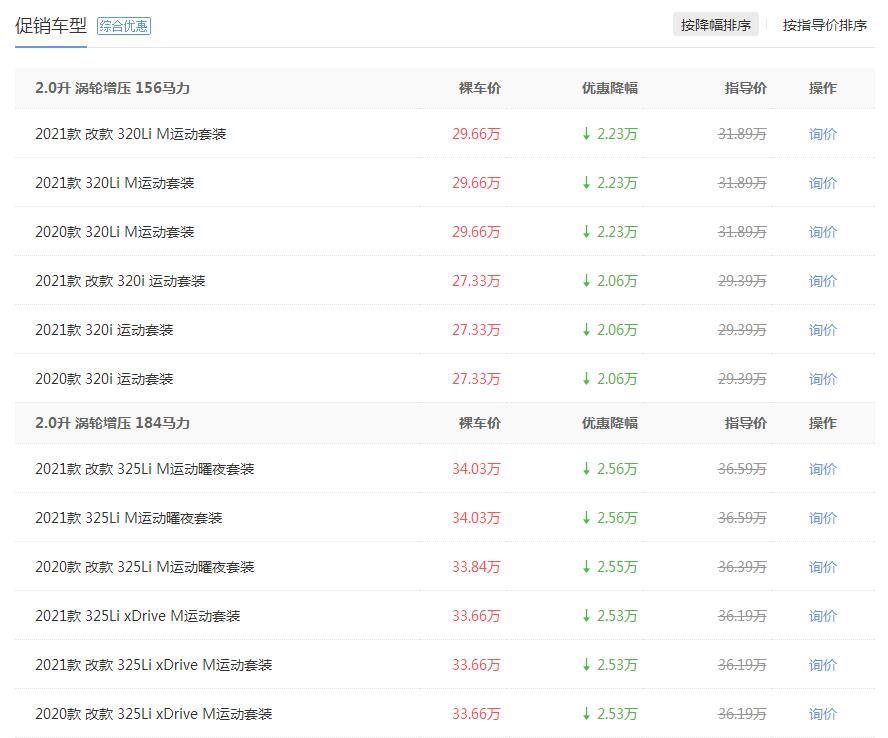This screenshot has width=888, height=738.
Task: Click discount 2.23万 of 2021款 改款 320Li
Action: tap(610, 134)
